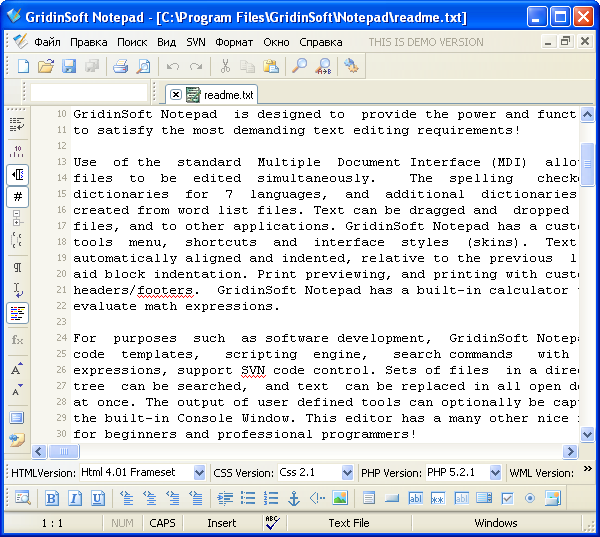Open Find and Replace A→B icon

coord(323,66)
